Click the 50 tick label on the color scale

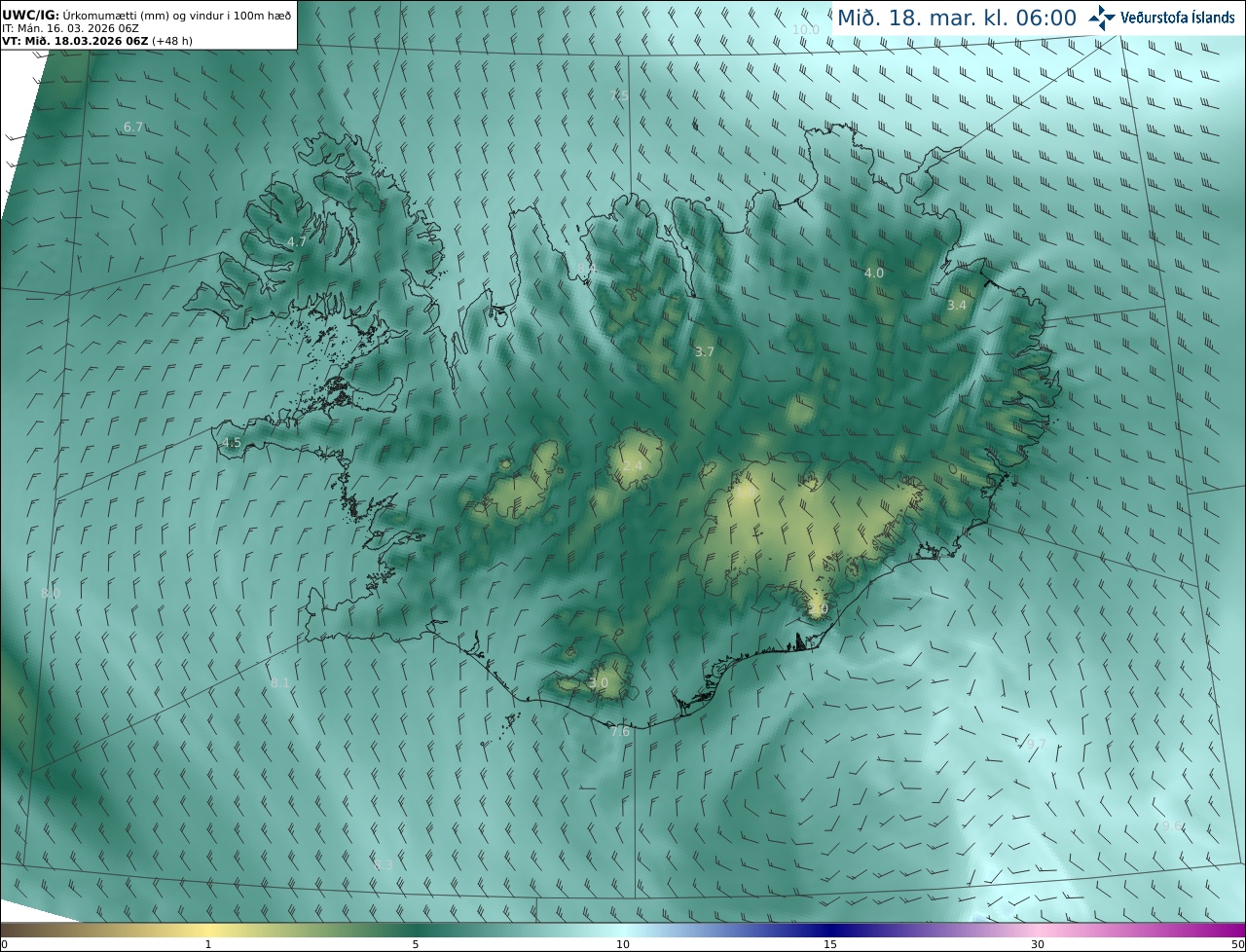click(x=1237, y=944)
